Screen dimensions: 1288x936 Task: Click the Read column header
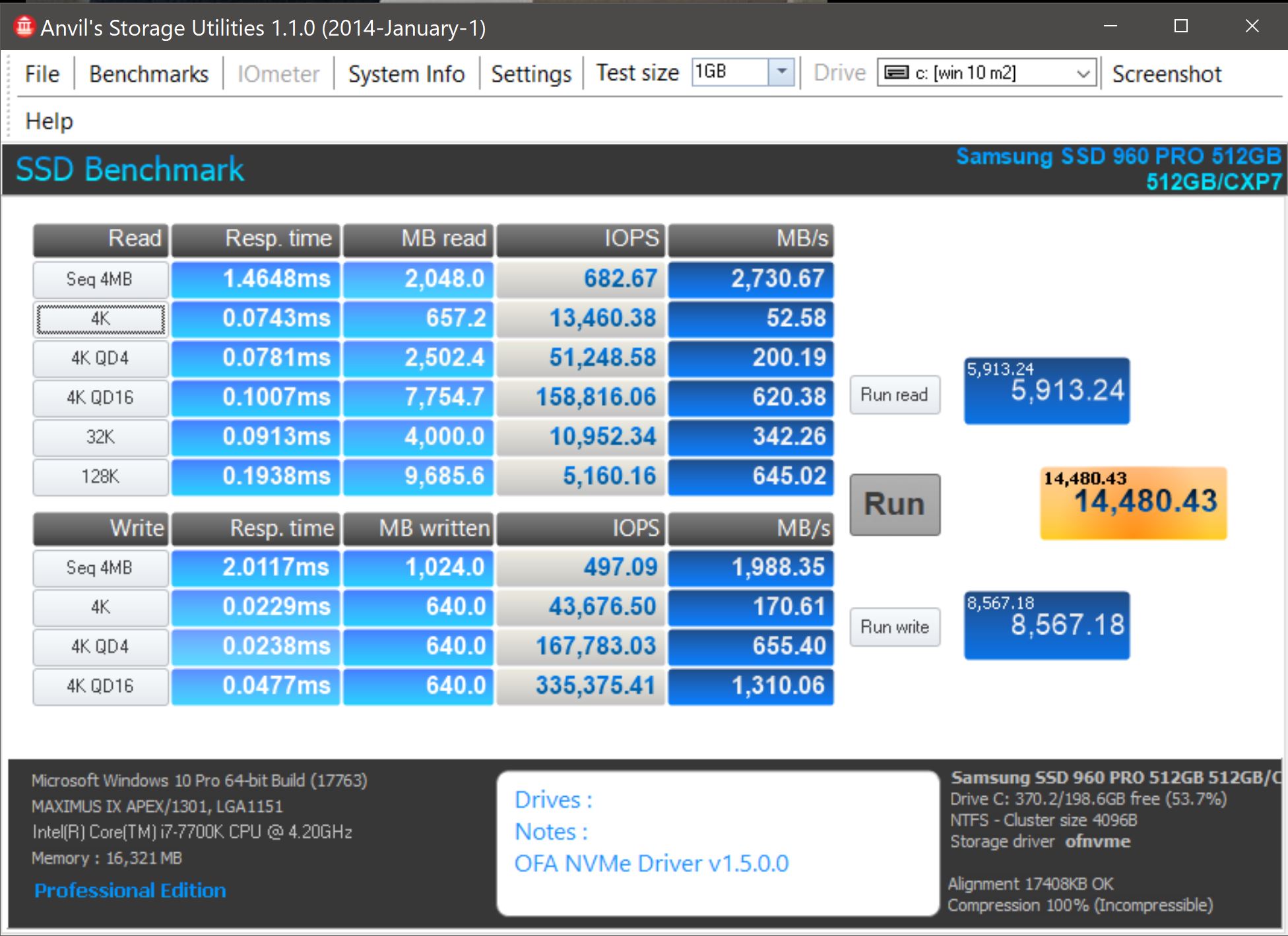click(x=100, y=239)
